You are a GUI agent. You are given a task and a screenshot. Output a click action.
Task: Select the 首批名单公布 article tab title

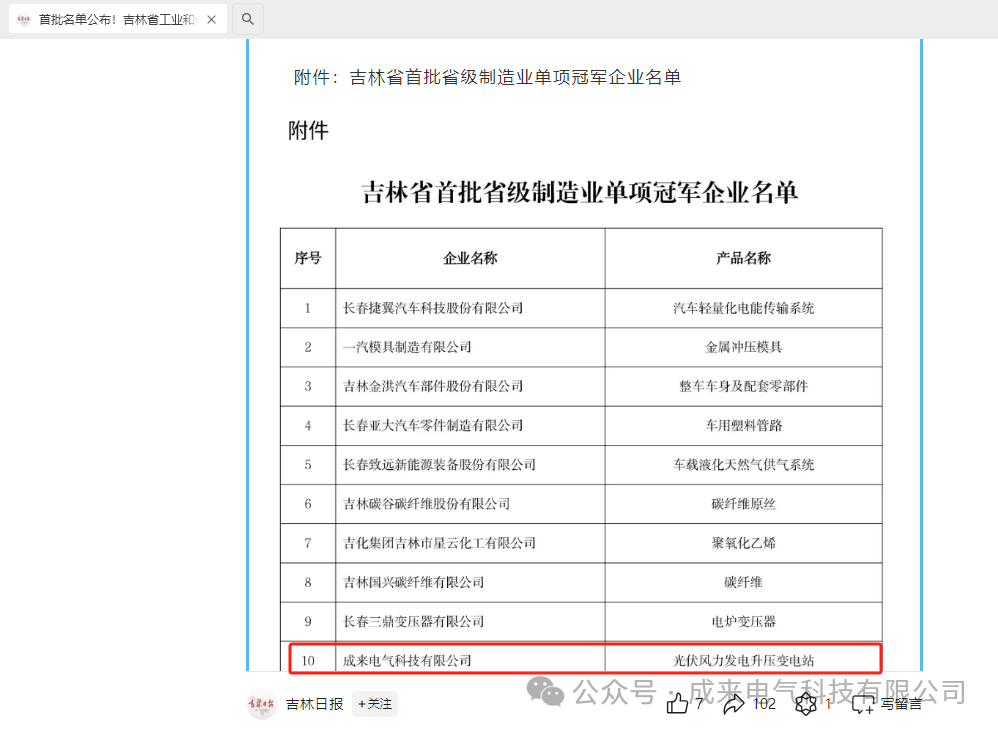pyautogui.click(x=118, y=20)
